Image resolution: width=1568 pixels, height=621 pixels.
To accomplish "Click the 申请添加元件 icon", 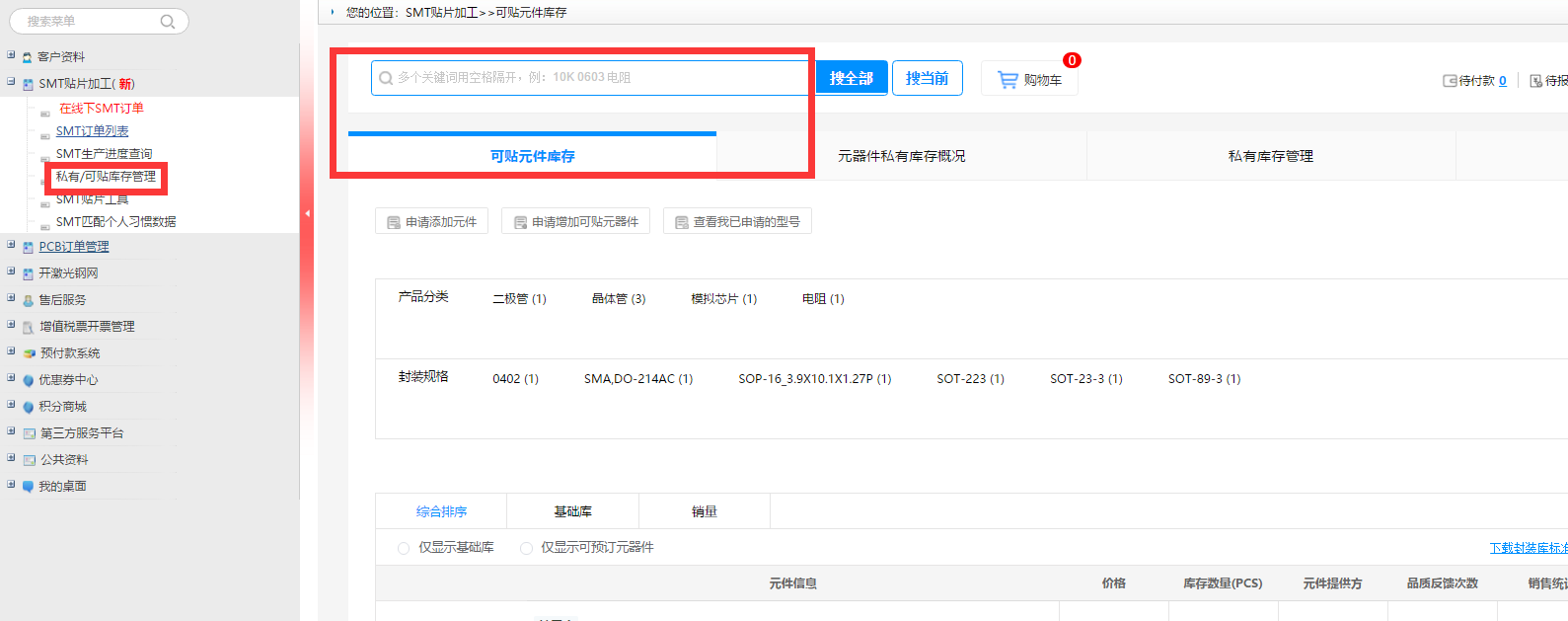I will (394, 223).
